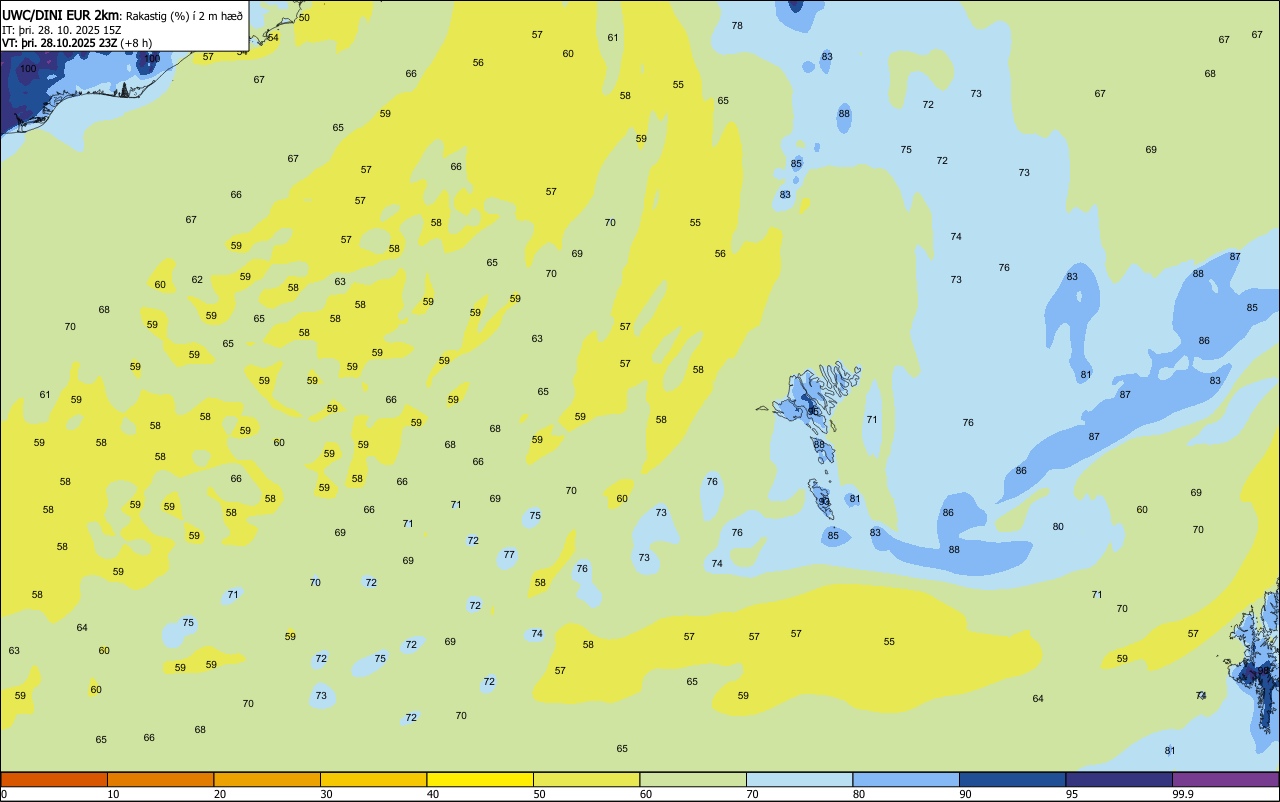Click the 'Rakastig (%) í 2 m hæð' label

pyautogui.click(x=184, y=15)
